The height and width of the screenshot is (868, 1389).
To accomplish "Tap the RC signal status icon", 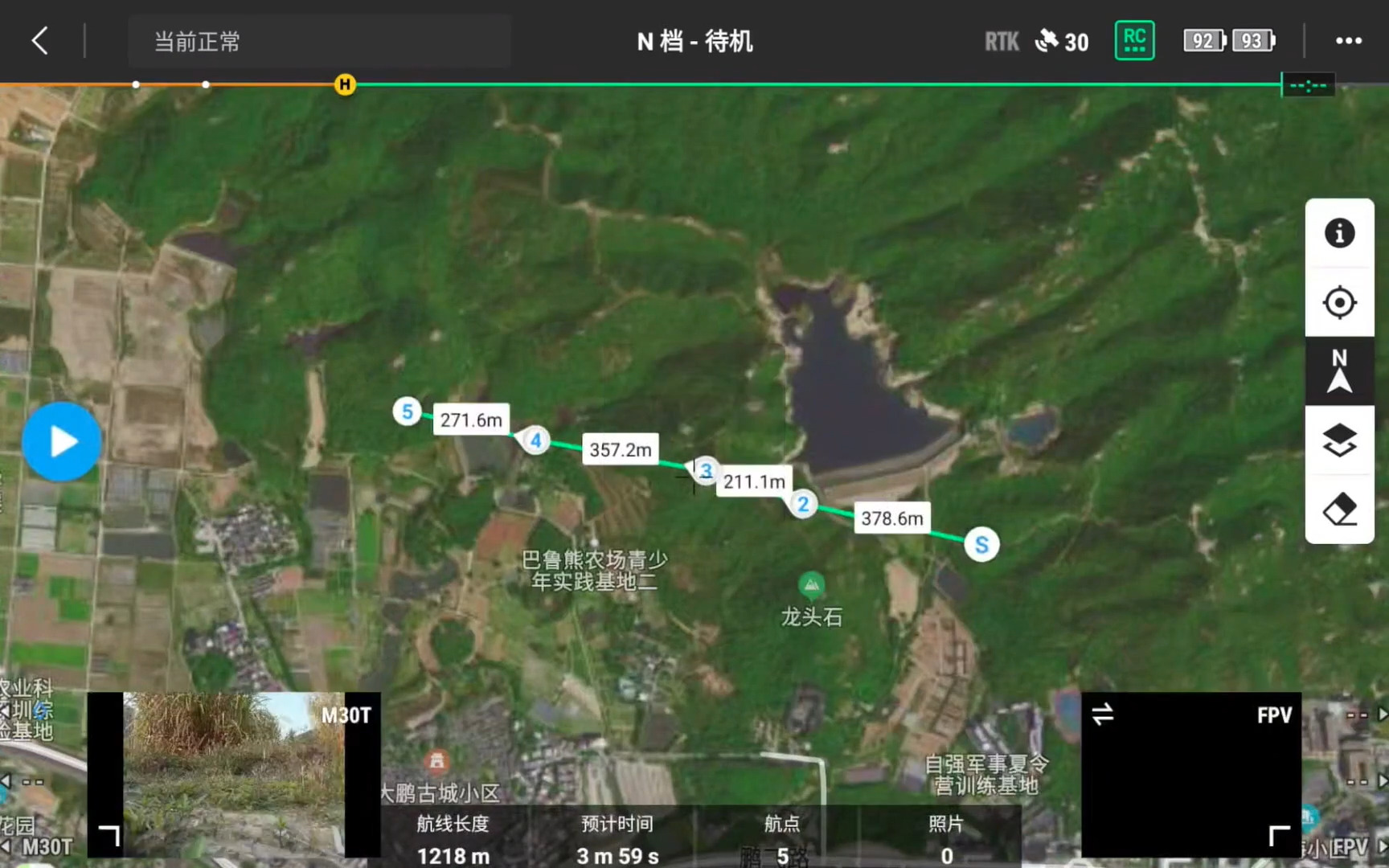I will coord(1134,40).
